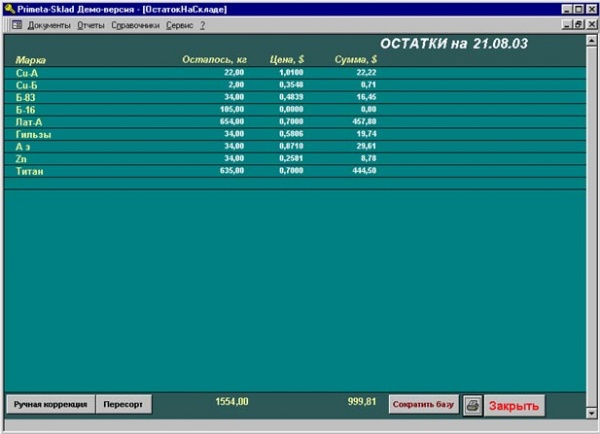Image resolution: width=600 pixels, height=434 pixels.
Task: Click the Сократить базу button
Action: (424, 404)
